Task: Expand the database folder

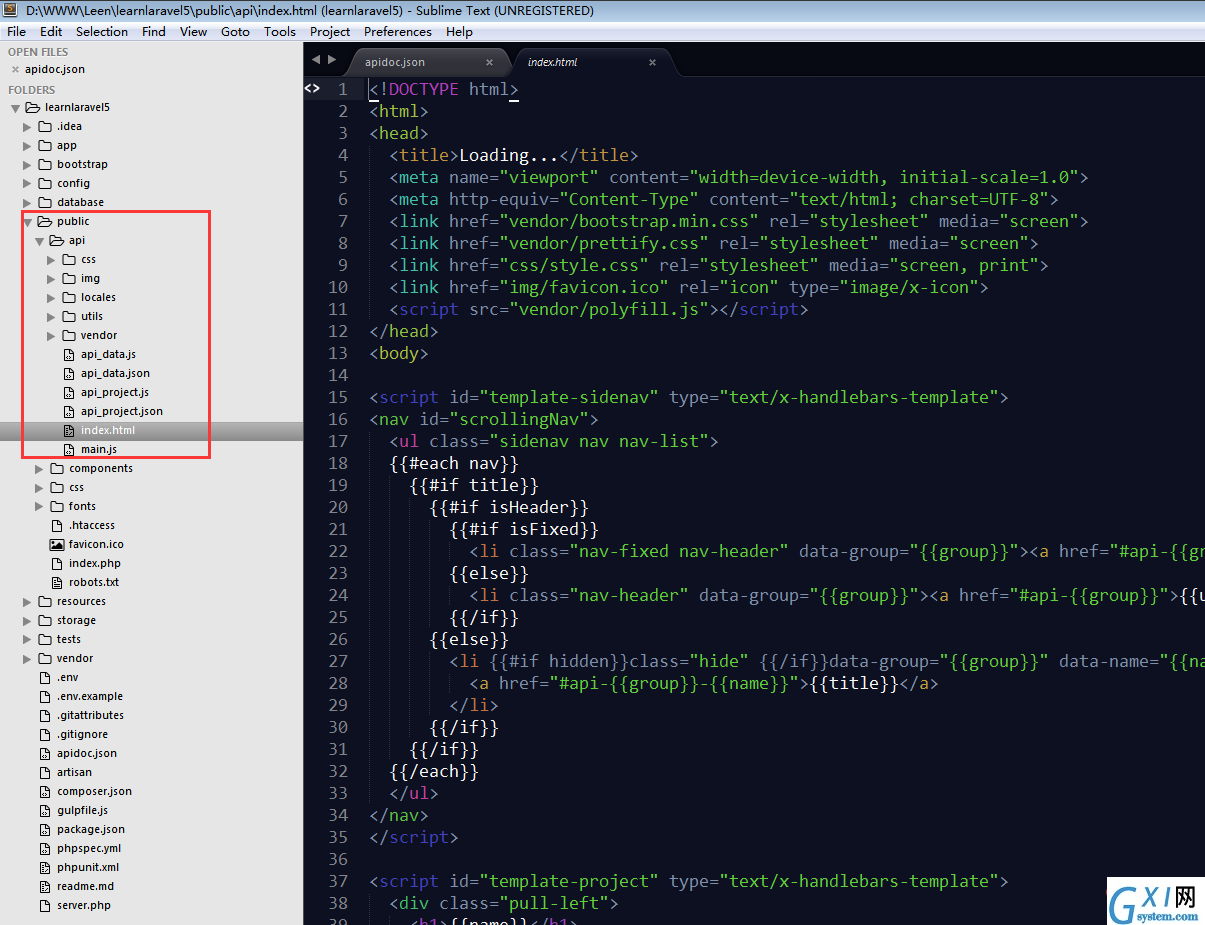Action: coord(28,202)
